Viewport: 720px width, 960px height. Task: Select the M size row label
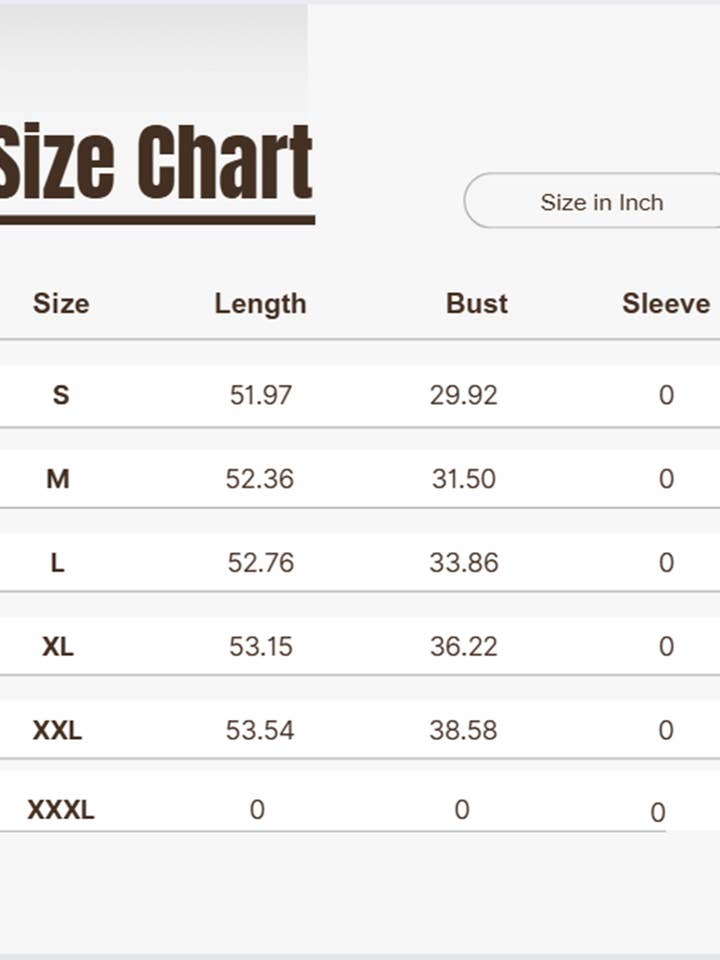point(58,479)
